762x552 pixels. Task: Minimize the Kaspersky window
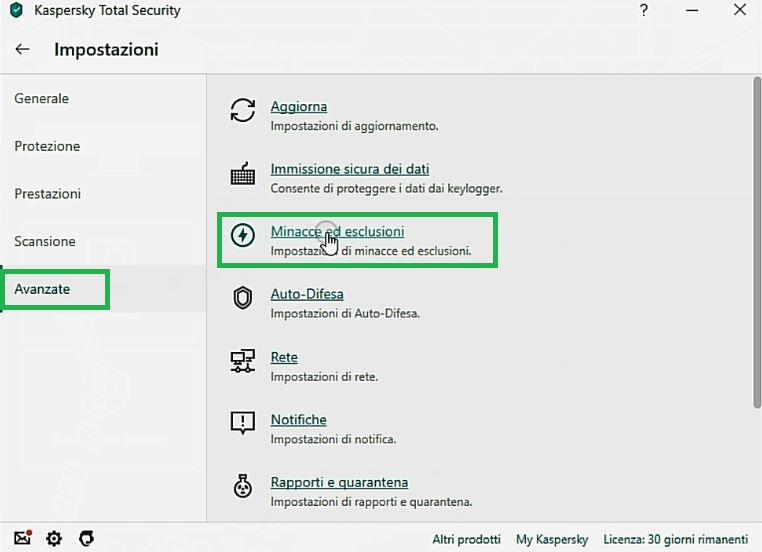(692, 10)
